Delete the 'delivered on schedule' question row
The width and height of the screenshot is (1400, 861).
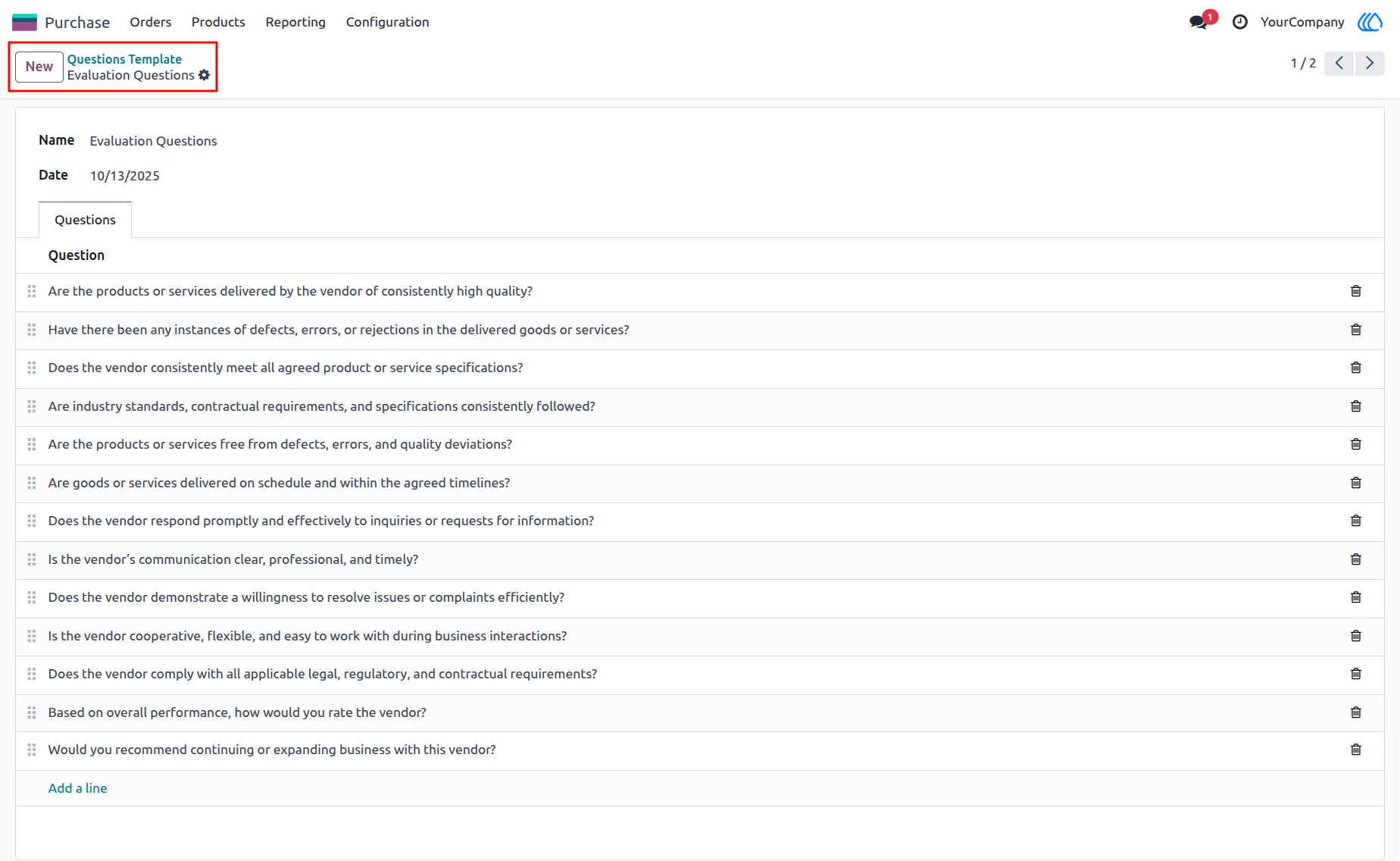click(1356, 483)
